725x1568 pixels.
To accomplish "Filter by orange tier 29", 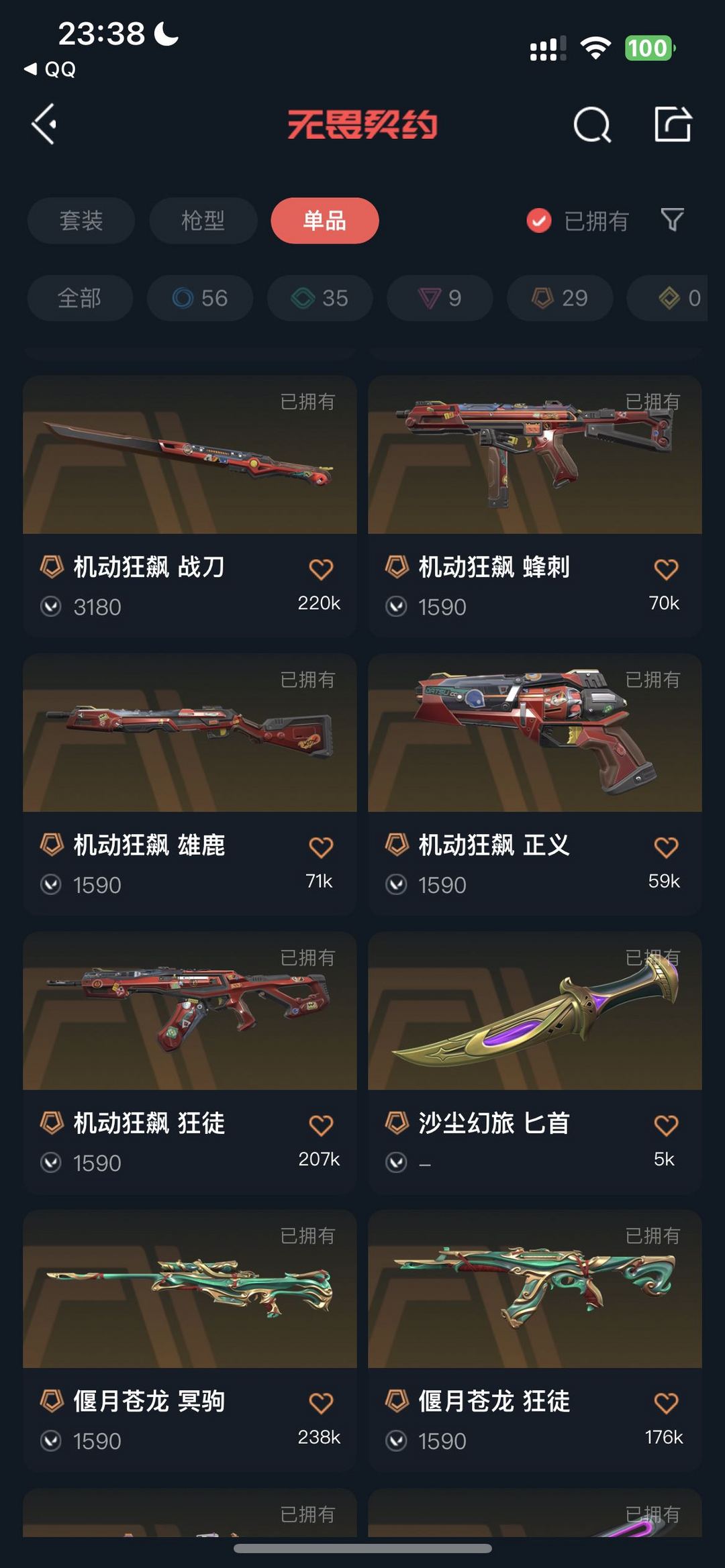I will click(x=560, y=298).
